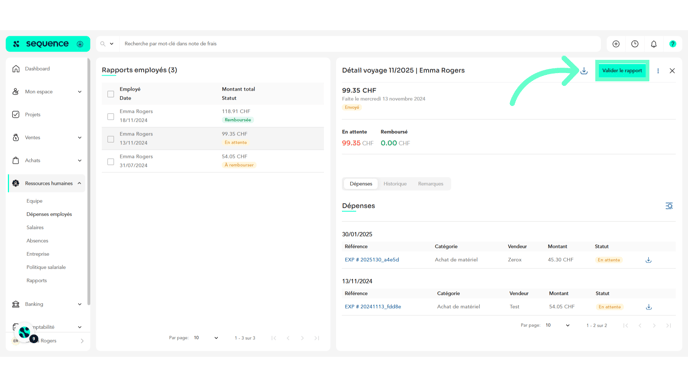This screenshot has width=688, height=387.
Task: Open reports list per-page dropdown
Action: click(x=206, y=338)
